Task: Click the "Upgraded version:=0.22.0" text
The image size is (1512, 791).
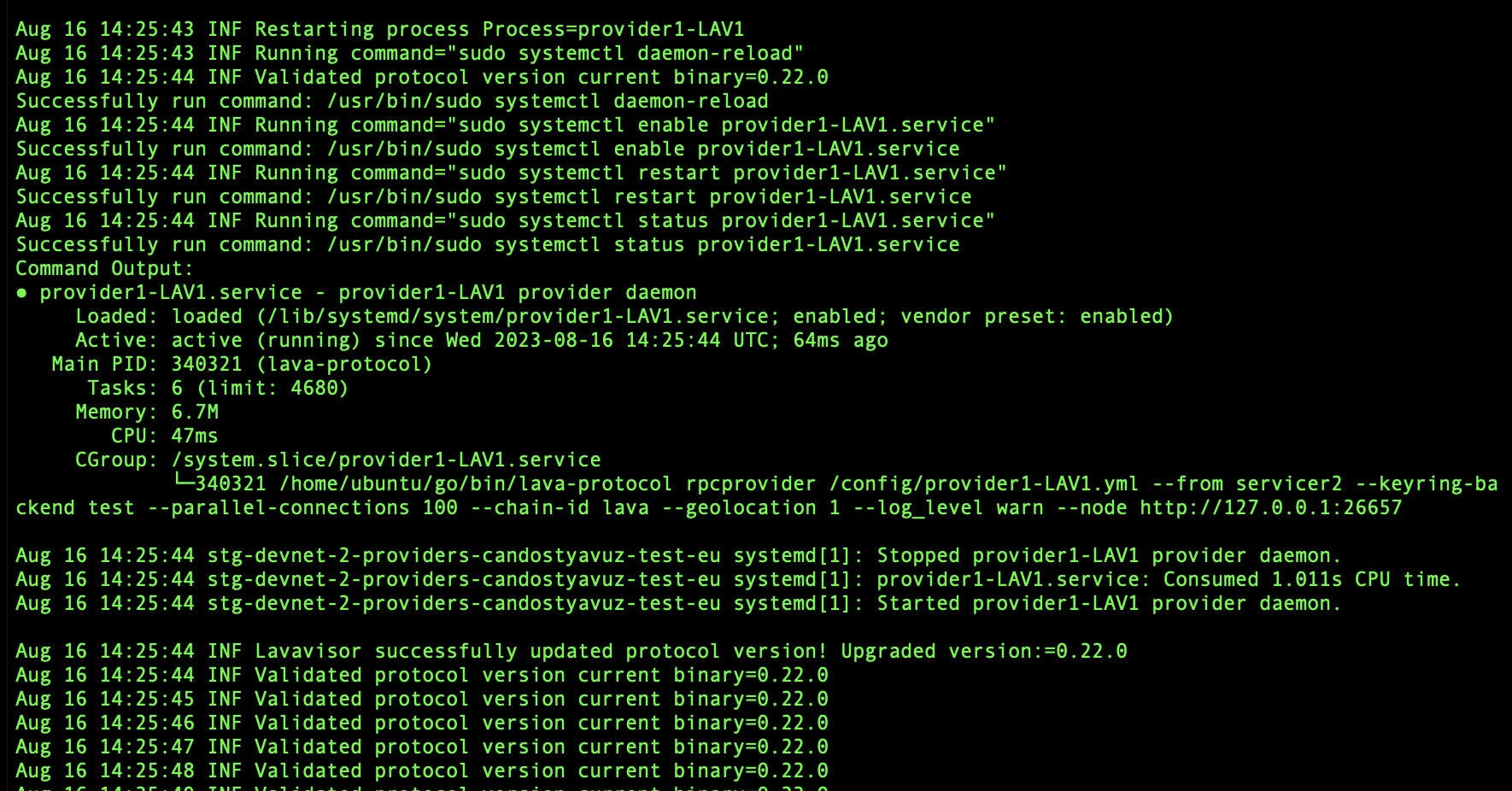Action: pyautogui.click(x=983, y=651)
